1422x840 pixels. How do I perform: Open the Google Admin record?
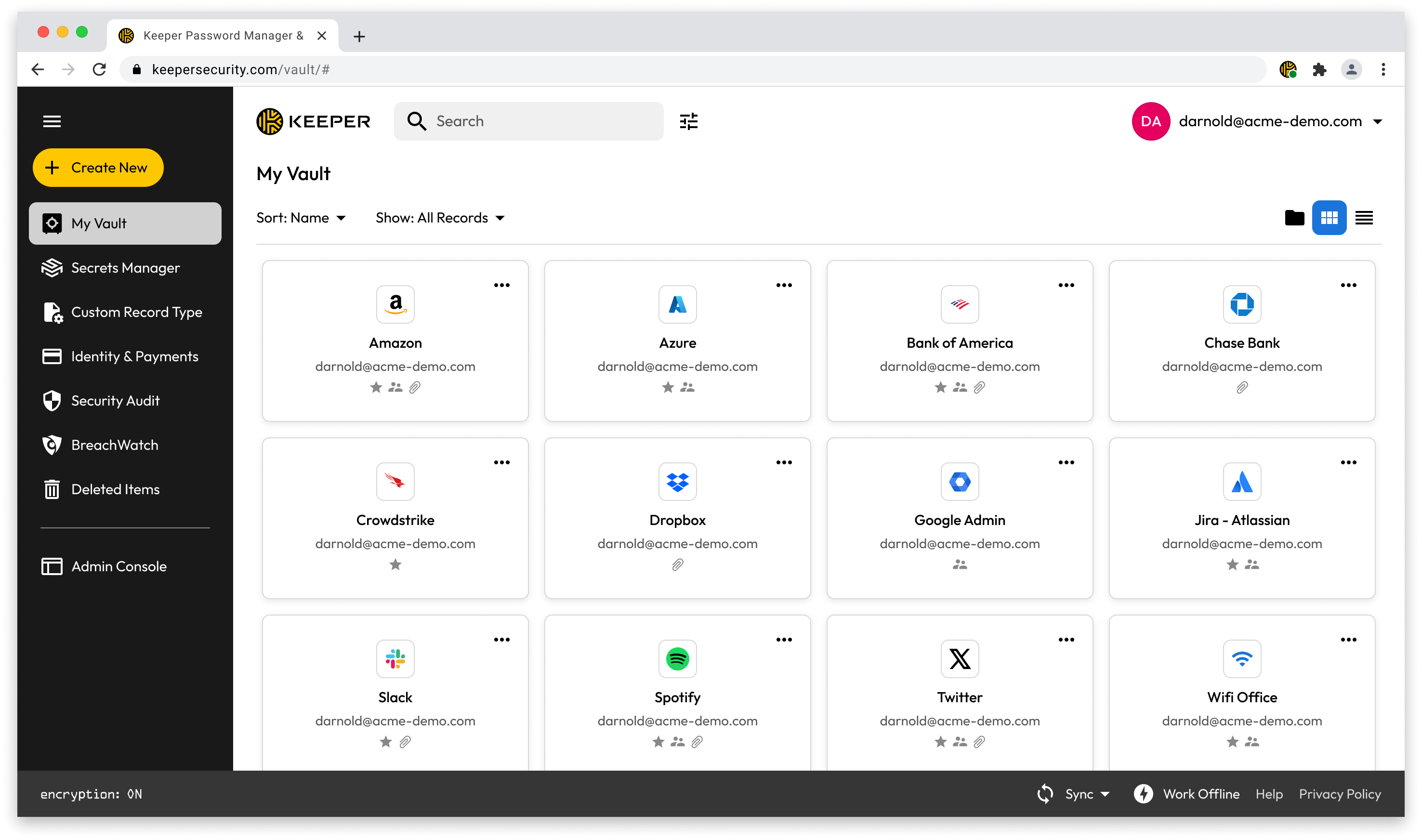tap(960, 517)
